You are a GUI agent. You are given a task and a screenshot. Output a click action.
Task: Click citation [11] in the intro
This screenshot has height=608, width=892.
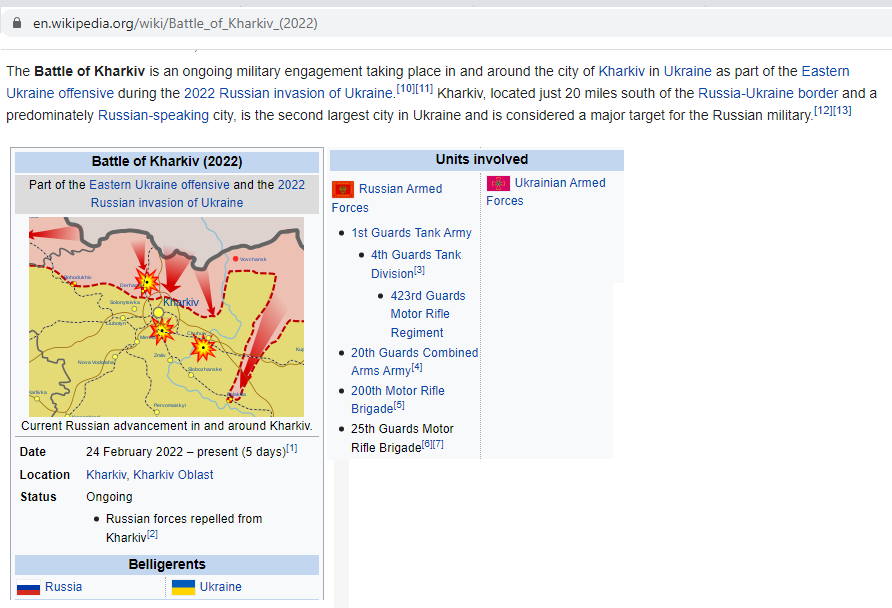[x=424, y=89]
